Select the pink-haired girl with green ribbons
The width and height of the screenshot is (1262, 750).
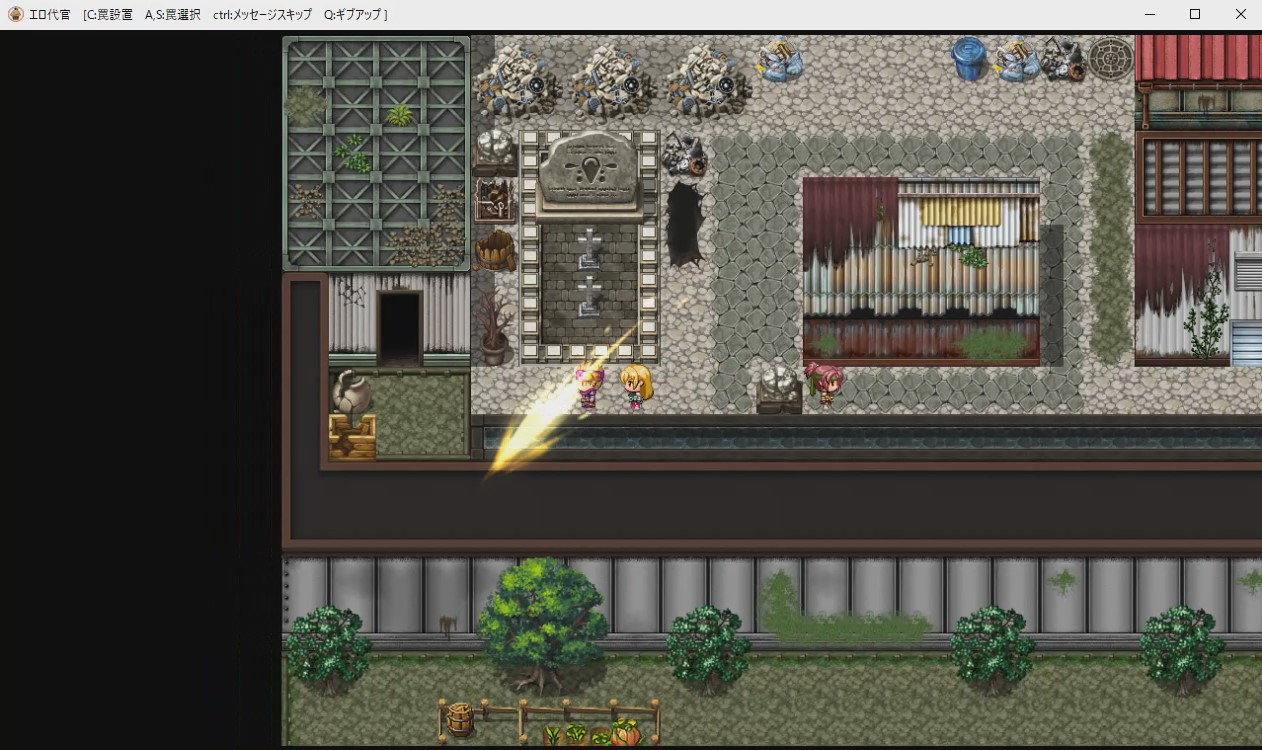[825, 384]
